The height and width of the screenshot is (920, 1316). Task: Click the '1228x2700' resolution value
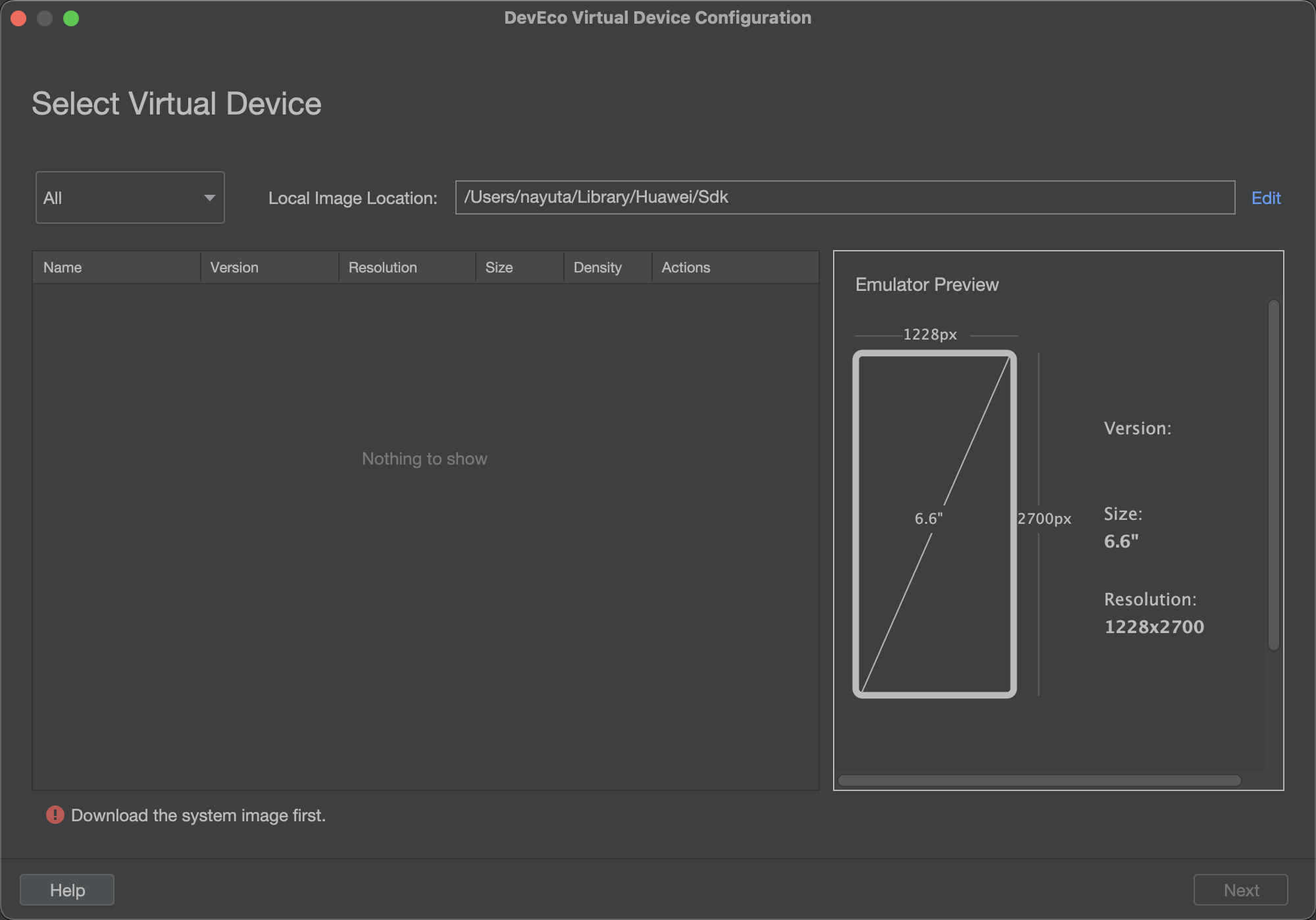click(1154, 626)
